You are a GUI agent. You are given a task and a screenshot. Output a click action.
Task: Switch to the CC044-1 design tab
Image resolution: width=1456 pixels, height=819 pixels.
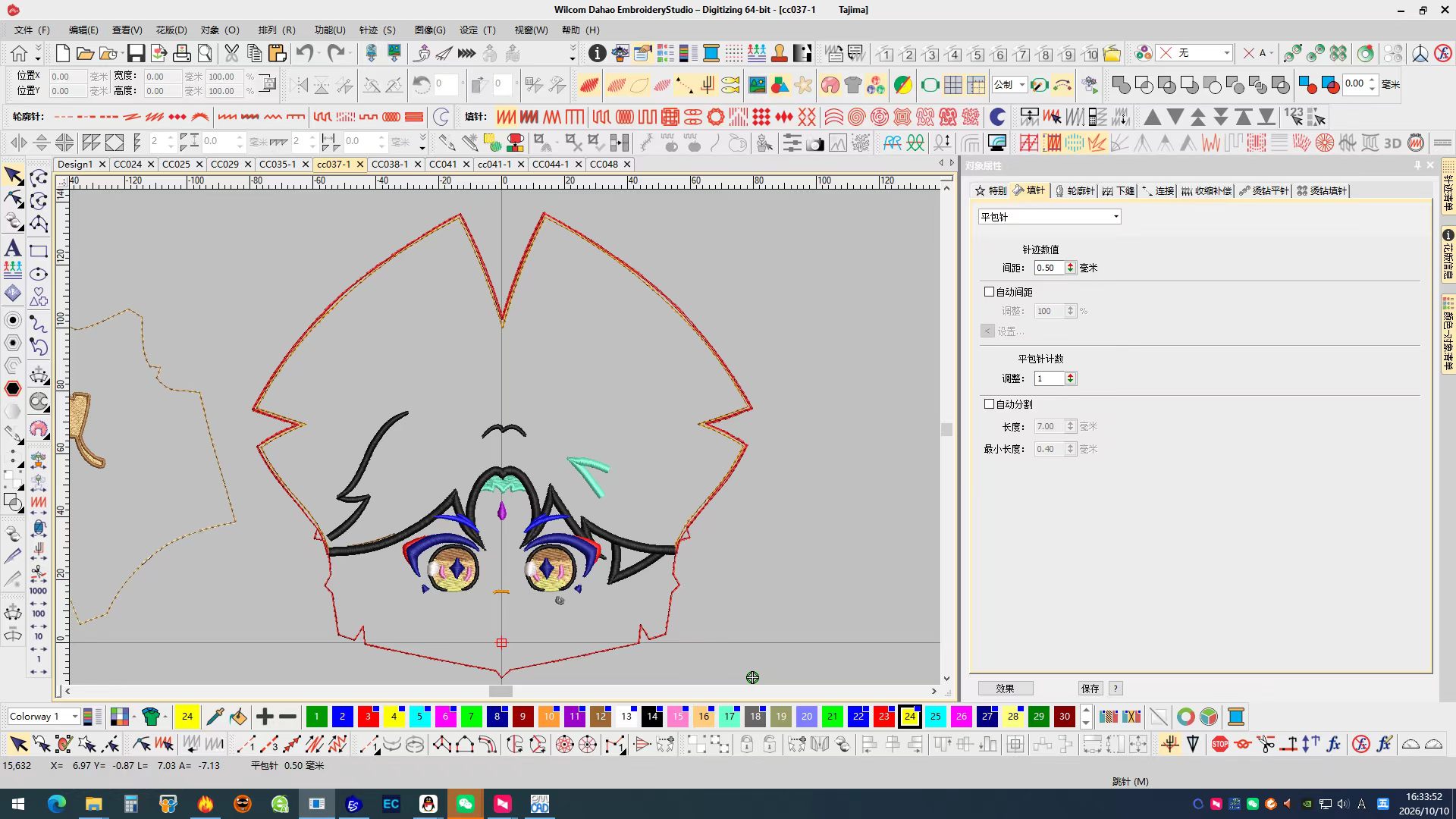tap(550, 164)
